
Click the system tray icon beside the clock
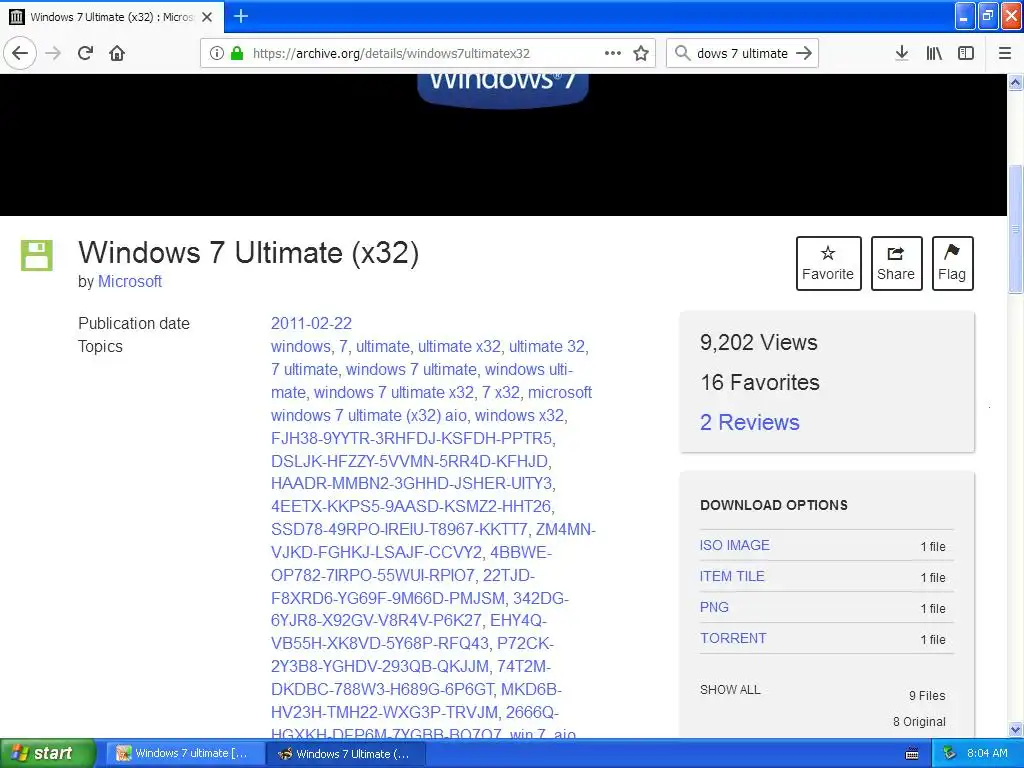950,753
